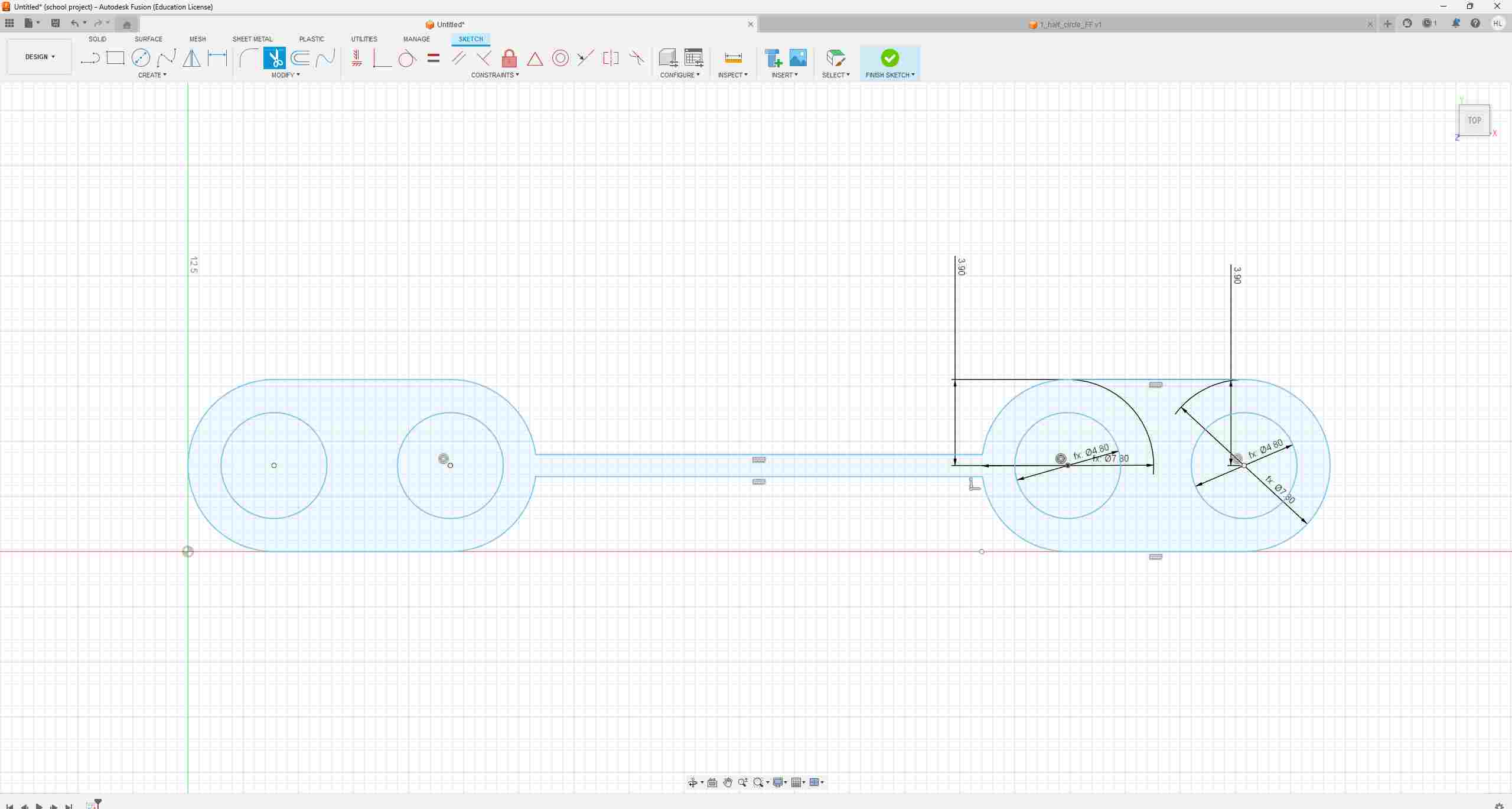Switch to the SHEET METAL tab
This screenshot has height=809, width=1512.
pos(252,39)
